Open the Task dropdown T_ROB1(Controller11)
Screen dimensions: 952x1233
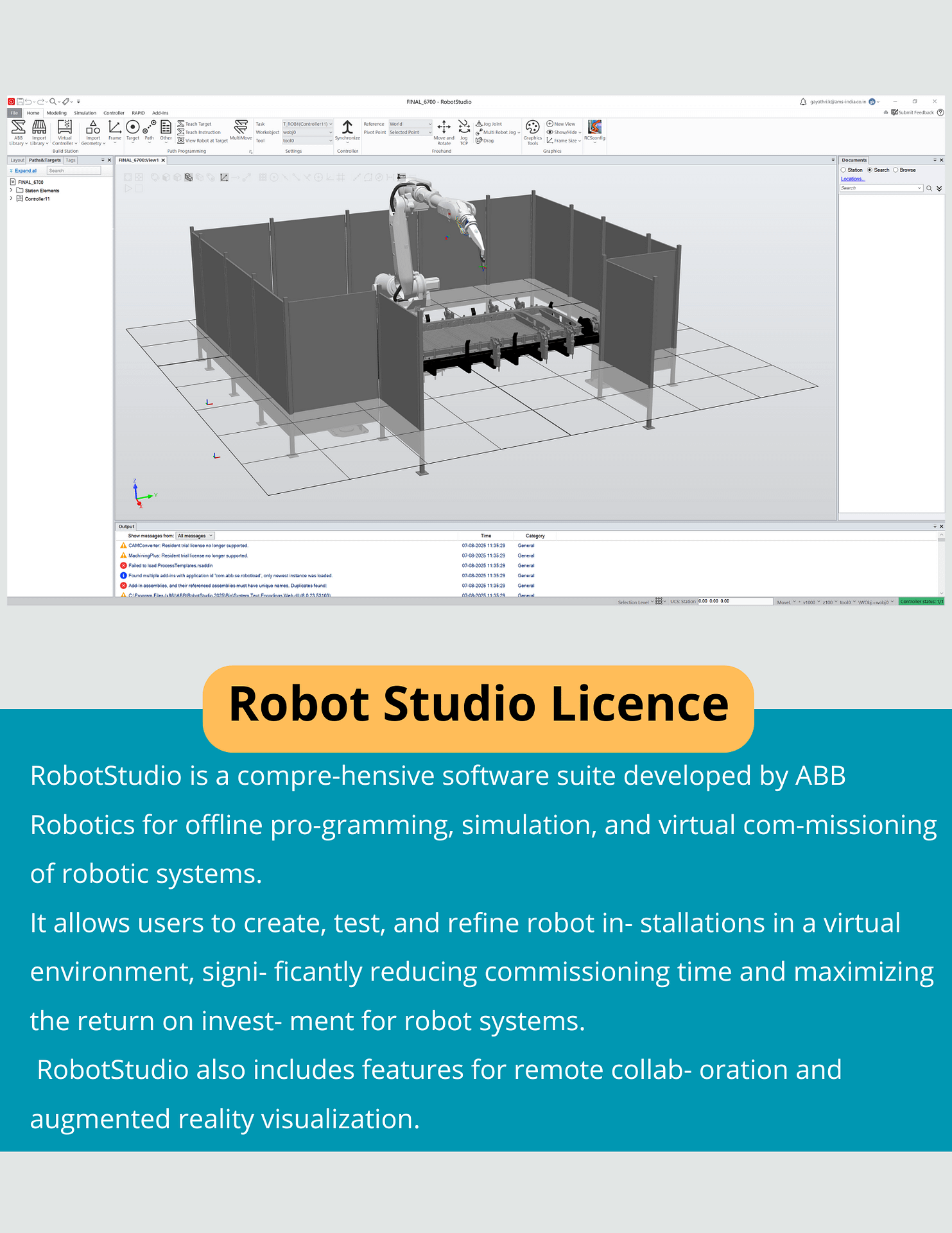click(307, 124)
